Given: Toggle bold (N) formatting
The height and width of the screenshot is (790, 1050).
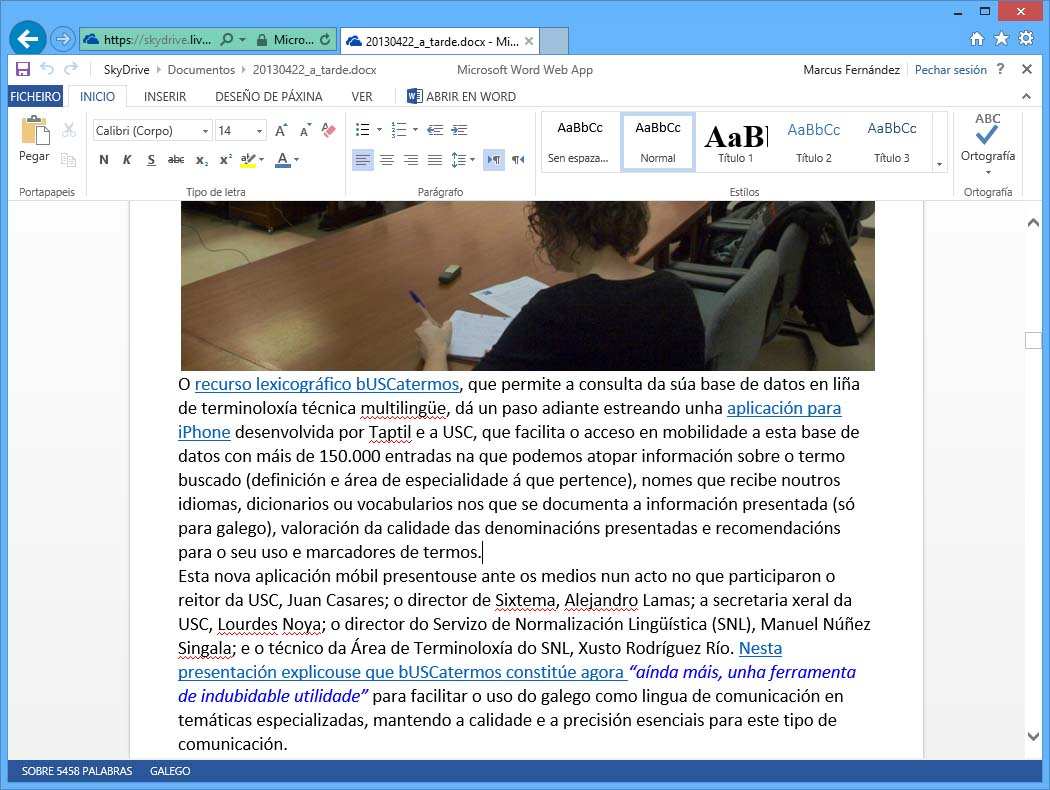Looking at the screenshot, I should tap(104, 159).
